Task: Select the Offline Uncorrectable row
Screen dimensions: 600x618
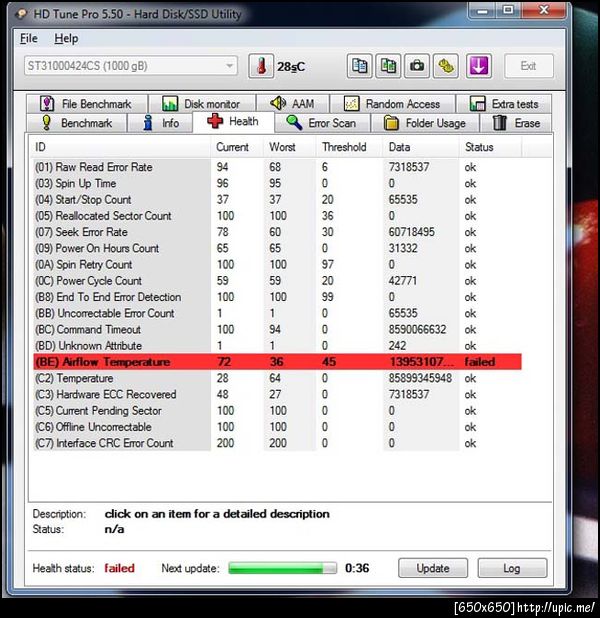Action: pyautogui.click(x=278, y=427)
